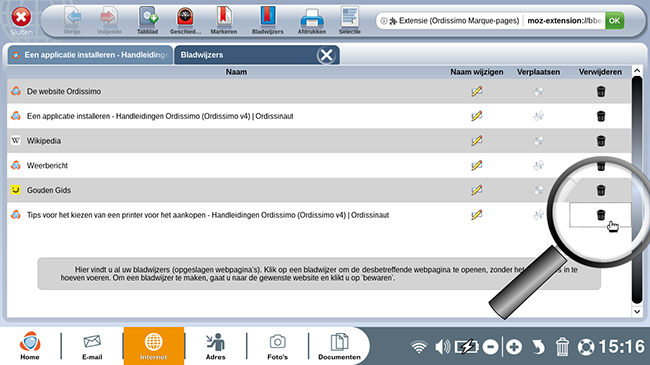Viewport: 650px width, 365px height.
Task: Go back with the Vorige arrow
Action: coord(73,20)
